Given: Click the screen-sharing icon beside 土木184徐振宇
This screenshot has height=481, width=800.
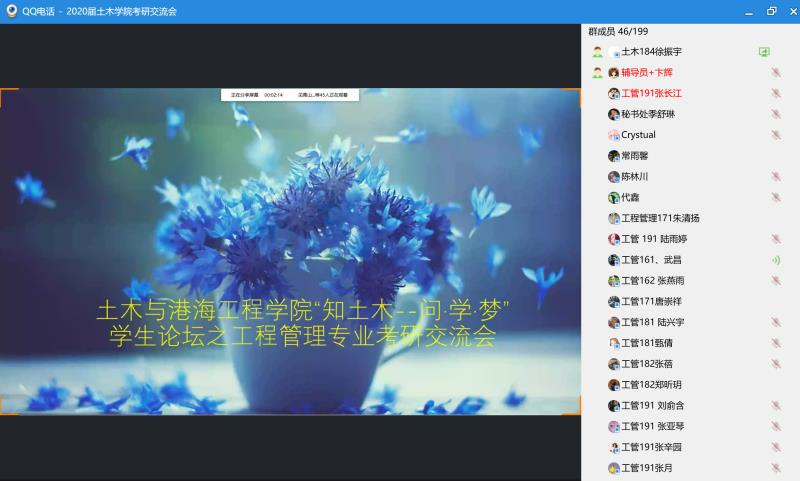Looking at the screenshot, I should point(764,52).
